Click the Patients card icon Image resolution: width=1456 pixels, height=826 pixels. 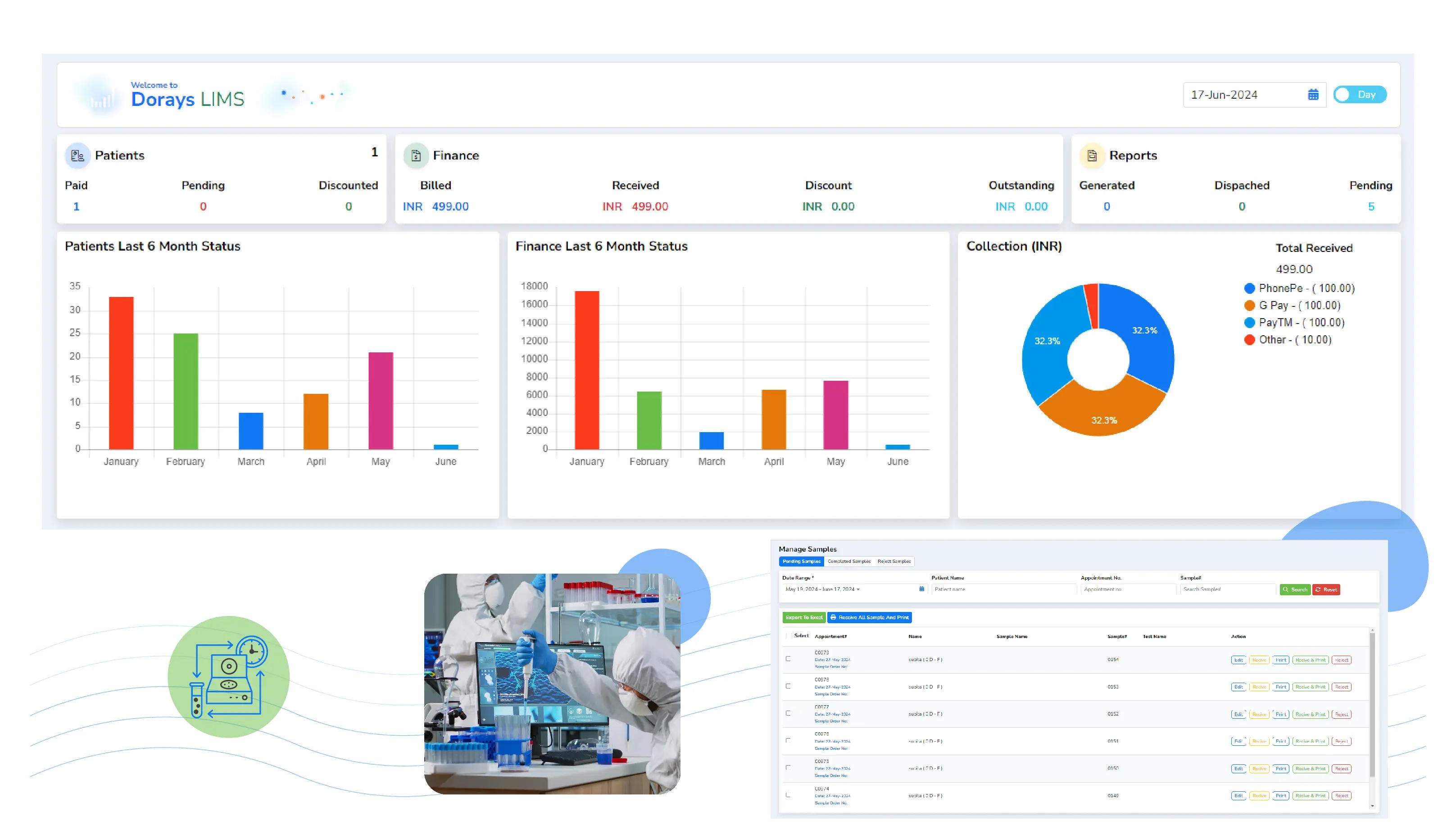point(77,155)
